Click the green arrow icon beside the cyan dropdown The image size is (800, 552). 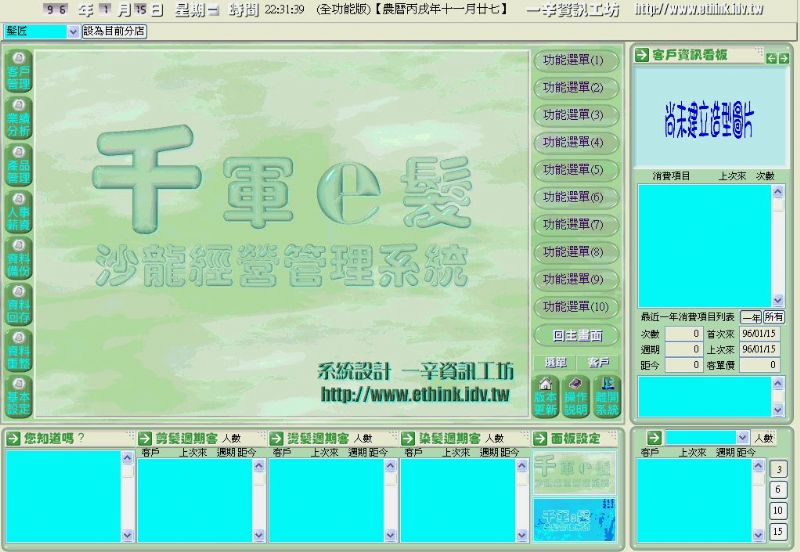pos(654,438)
